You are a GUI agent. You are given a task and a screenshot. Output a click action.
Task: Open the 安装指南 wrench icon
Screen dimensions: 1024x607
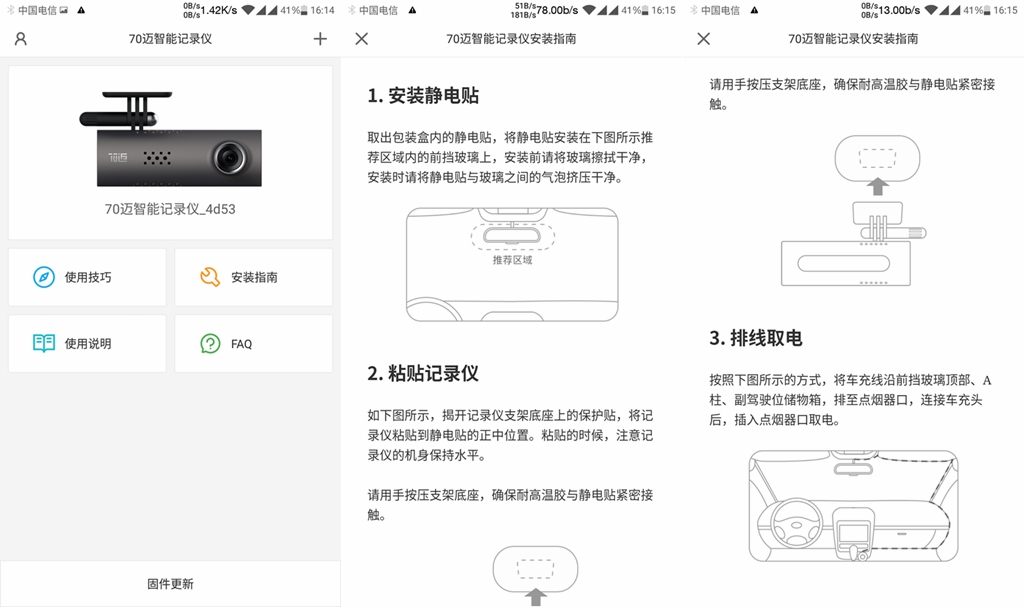coord(210,277)
